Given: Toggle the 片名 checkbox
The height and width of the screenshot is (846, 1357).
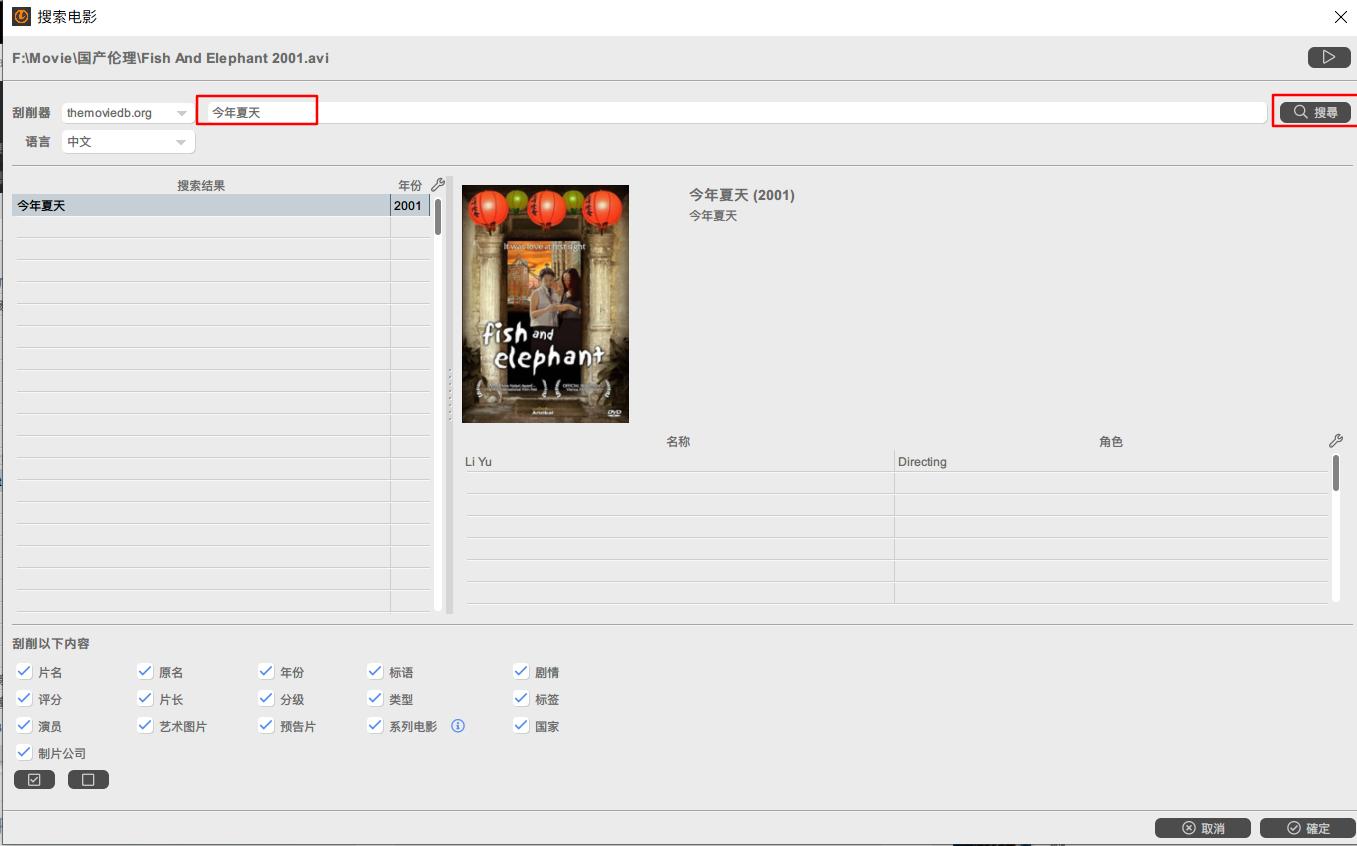Looking at the screenshot, I should 24,671.
